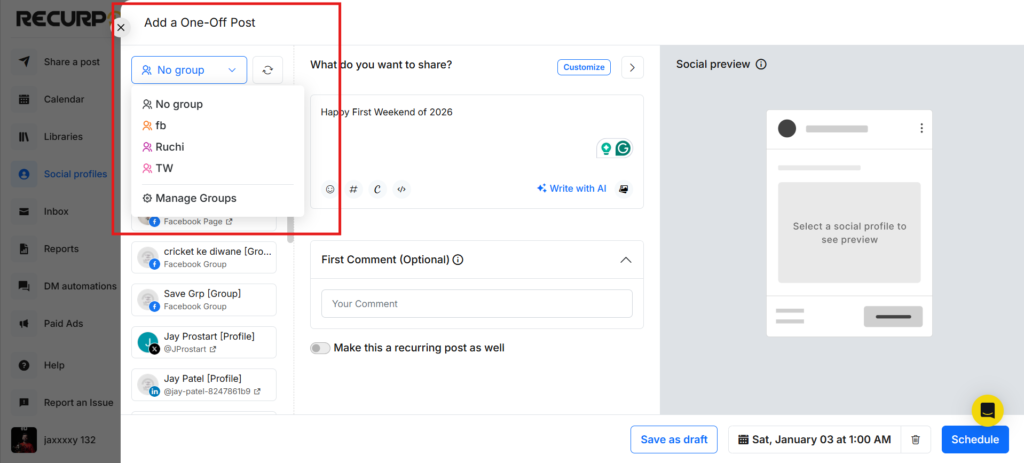Click Write with AI
The image size is (1024, 463).
(x=572, y=189)
